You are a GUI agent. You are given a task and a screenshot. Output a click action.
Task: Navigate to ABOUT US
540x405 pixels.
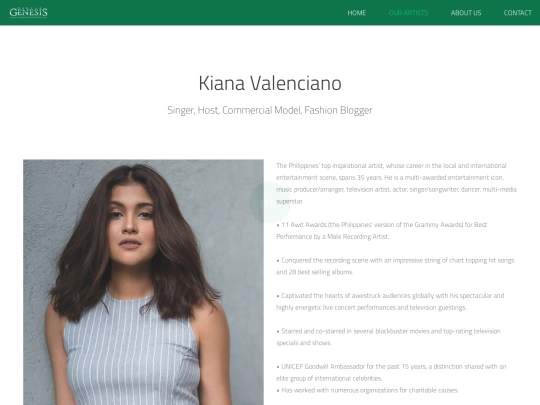(x=466, y=13)
